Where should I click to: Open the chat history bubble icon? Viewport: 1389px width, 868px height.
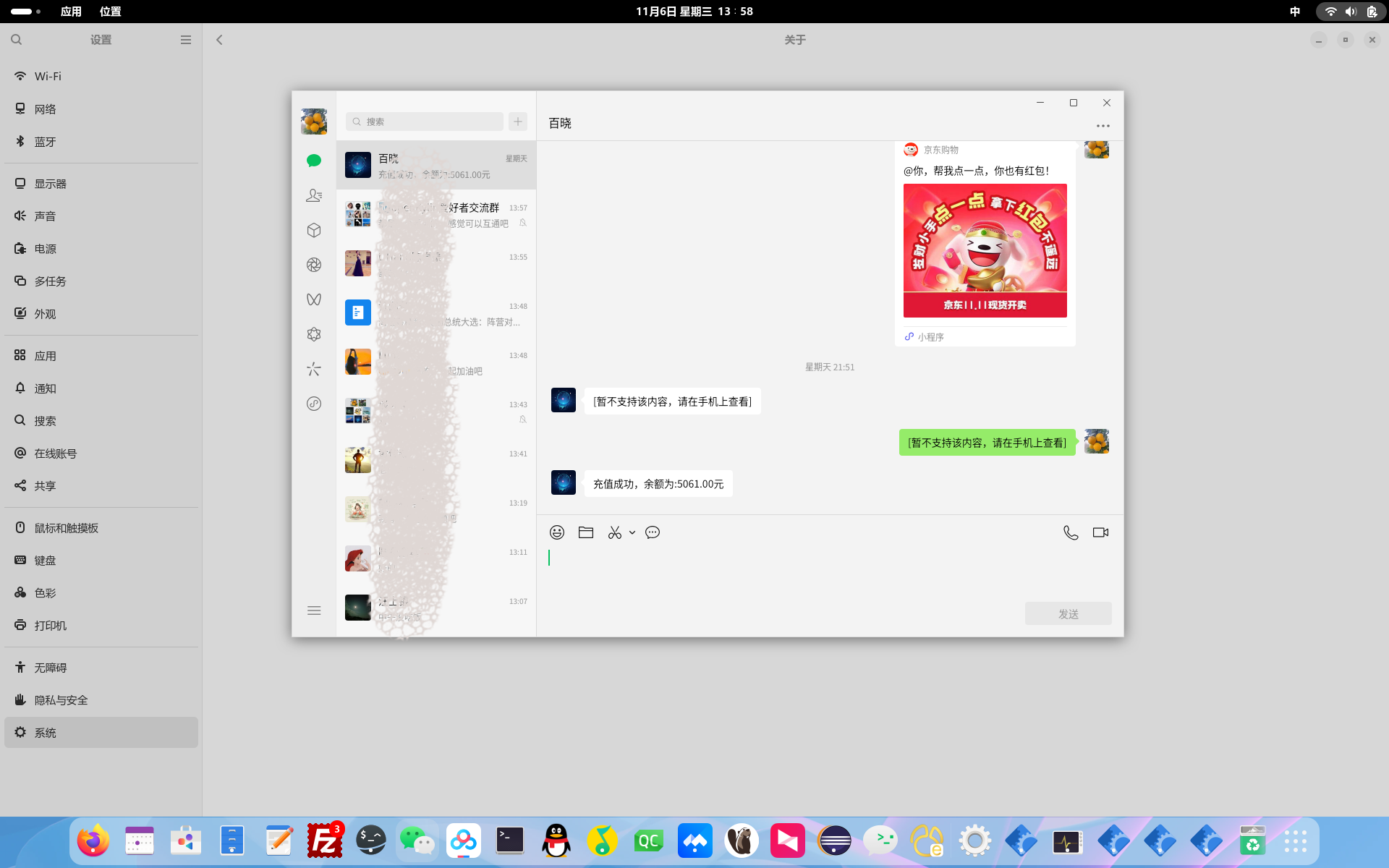pos(653,532)
